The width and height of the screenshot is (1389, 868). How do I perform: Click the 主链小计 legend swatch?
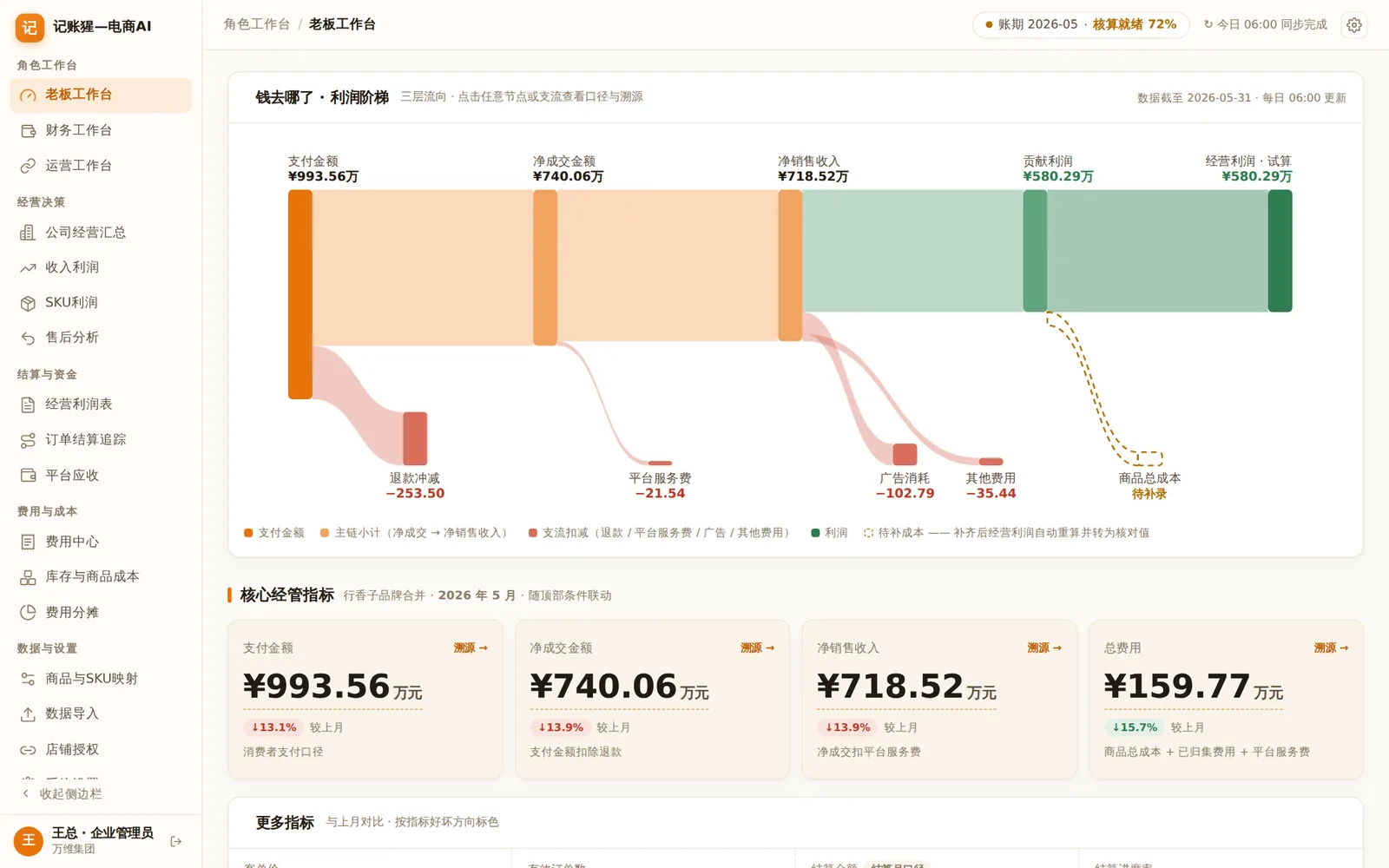325,533
